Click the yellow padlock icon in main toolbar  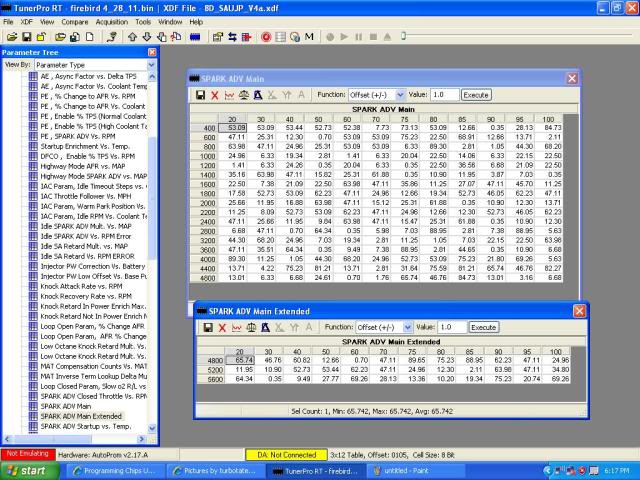point(41,37)
